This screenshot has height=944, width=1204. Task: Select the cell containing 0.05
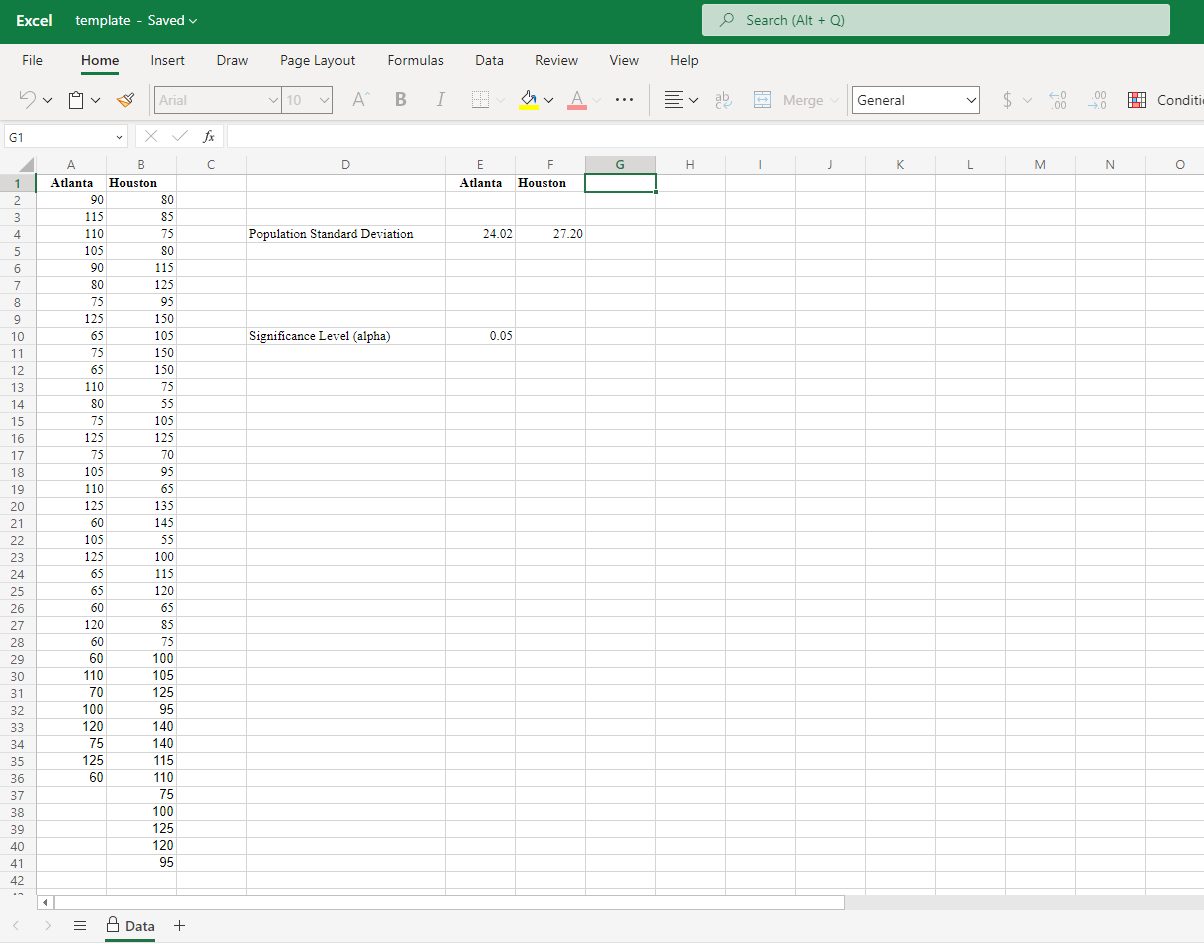481,336
